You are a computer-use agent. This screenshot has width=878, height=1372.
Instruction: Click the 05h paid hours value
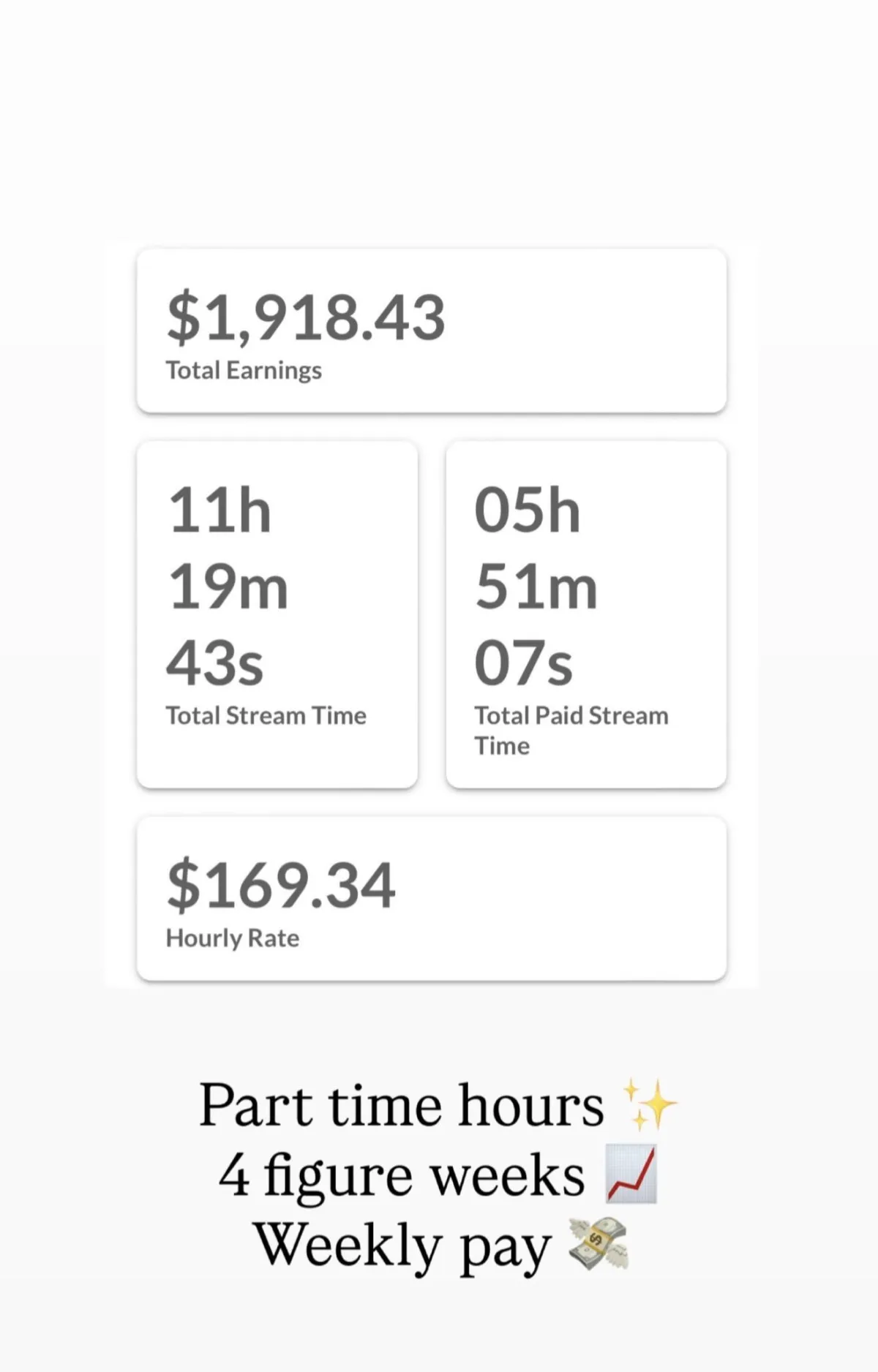pyautogui.click(x=527, y=510)
